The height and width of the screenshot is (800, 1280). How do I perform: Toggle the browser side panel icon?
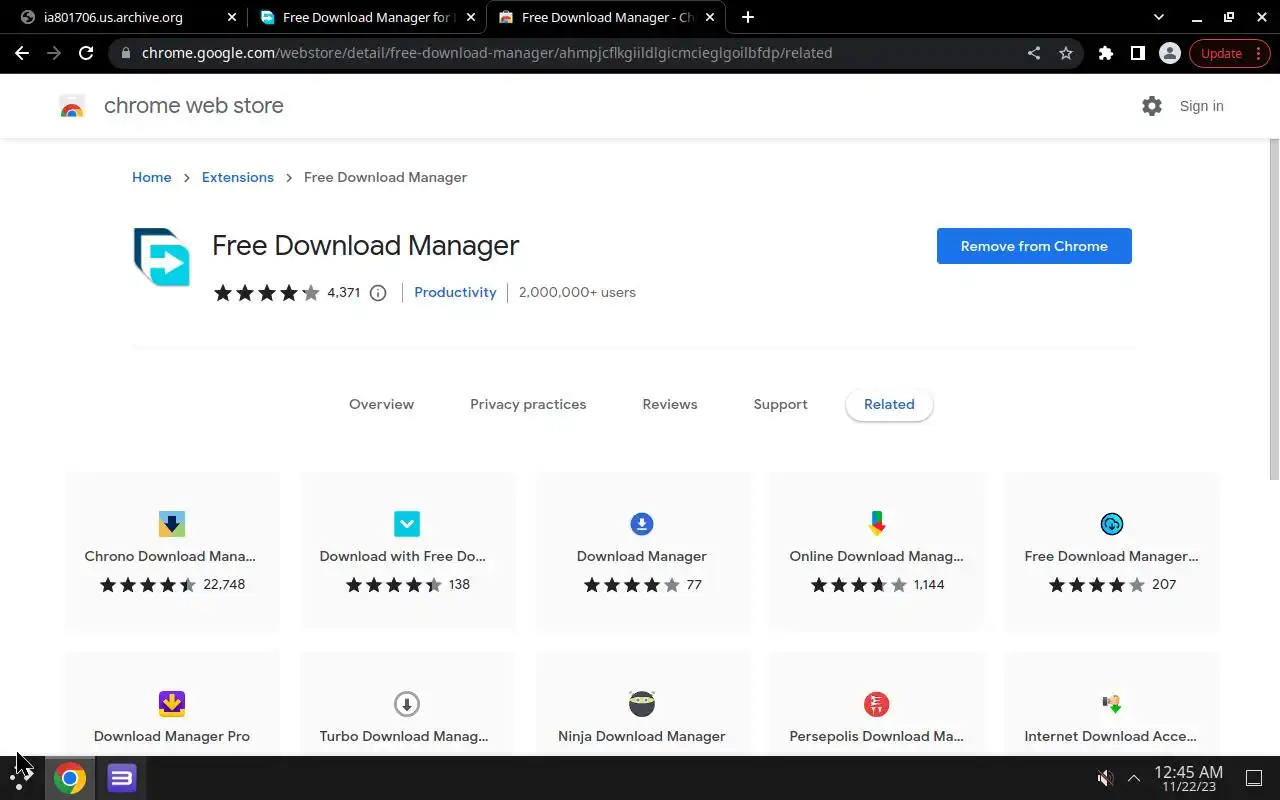pyautogui.click(x=1137, y=53)
